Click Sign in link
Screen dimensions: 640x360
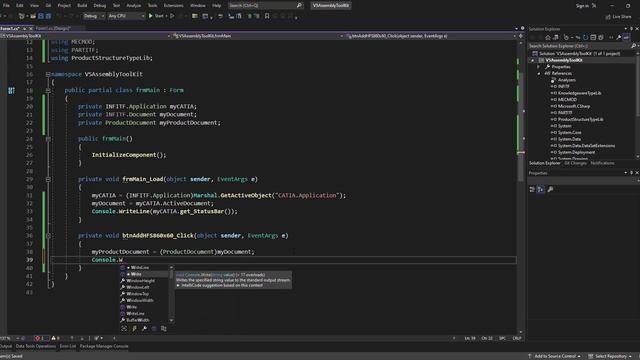click(x=582, y=6)
